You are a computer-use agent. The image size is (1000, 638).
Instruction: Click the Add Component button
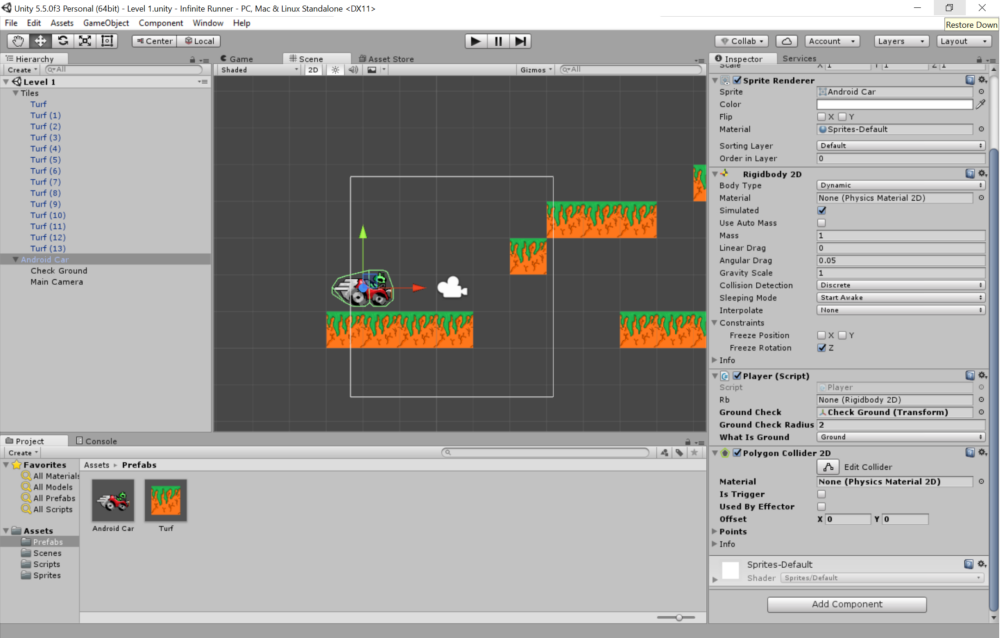tap(846, 604)
